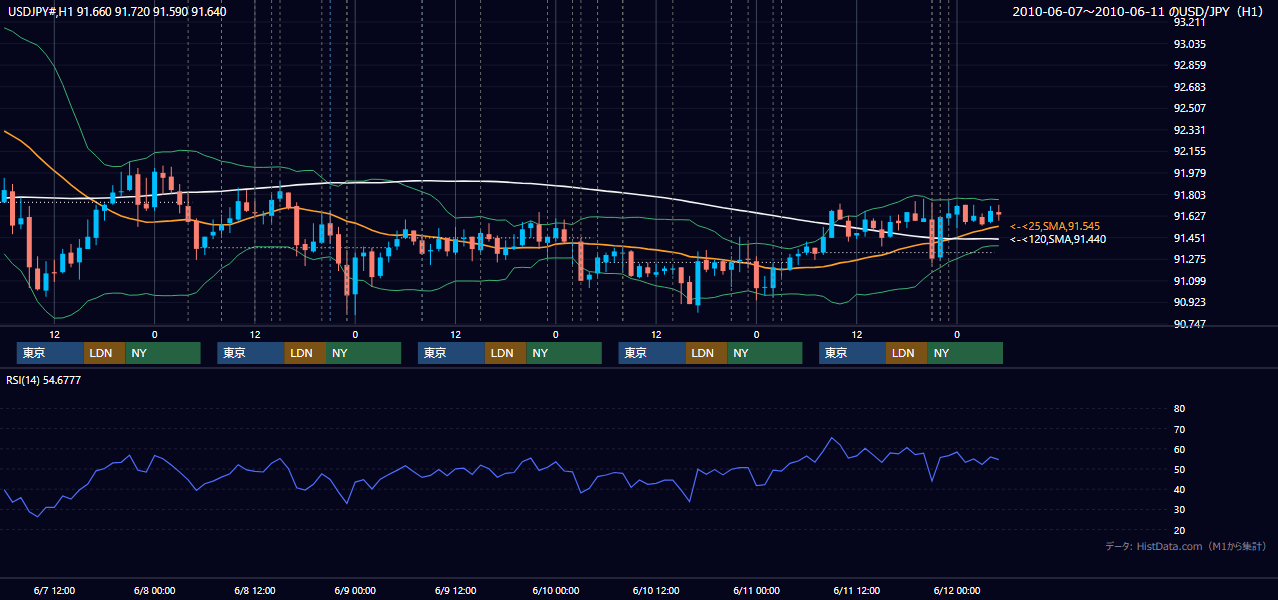Image resolution: width=1278 pixels, height=600 pixels.
Task: Click the RSI 30 level label
Action: tap(1179, 510)
